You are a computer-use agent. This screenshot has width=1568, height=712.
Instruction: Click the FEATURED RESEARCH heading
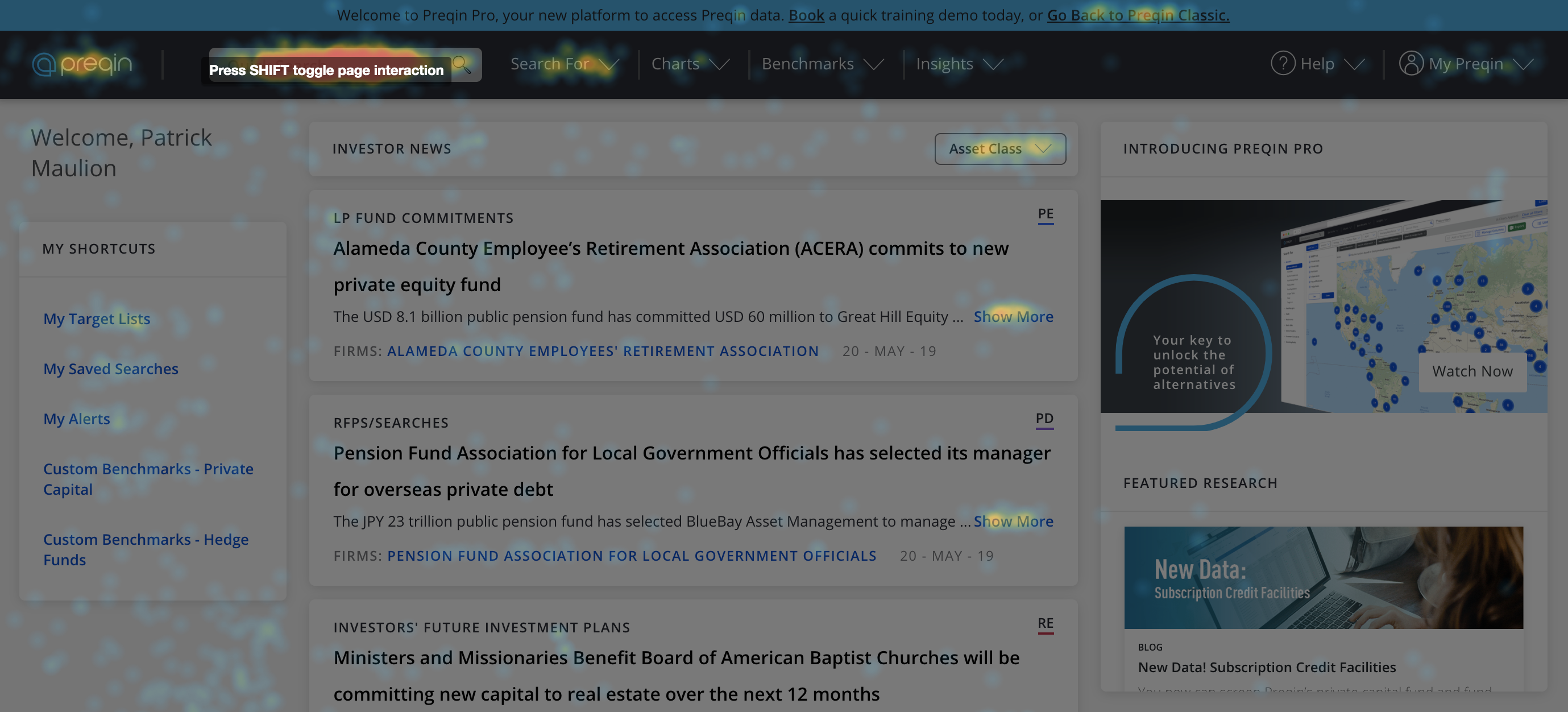click(x=1200, y=483)
